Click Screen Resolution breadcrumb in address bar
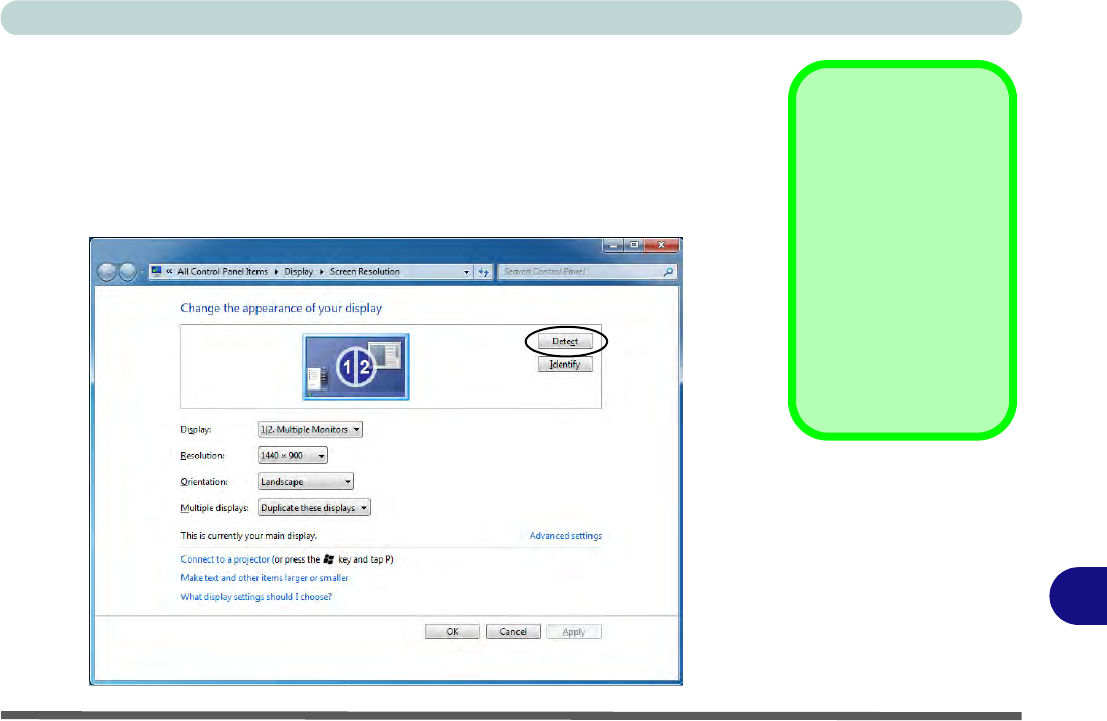1107x721 pixels. 364,272
